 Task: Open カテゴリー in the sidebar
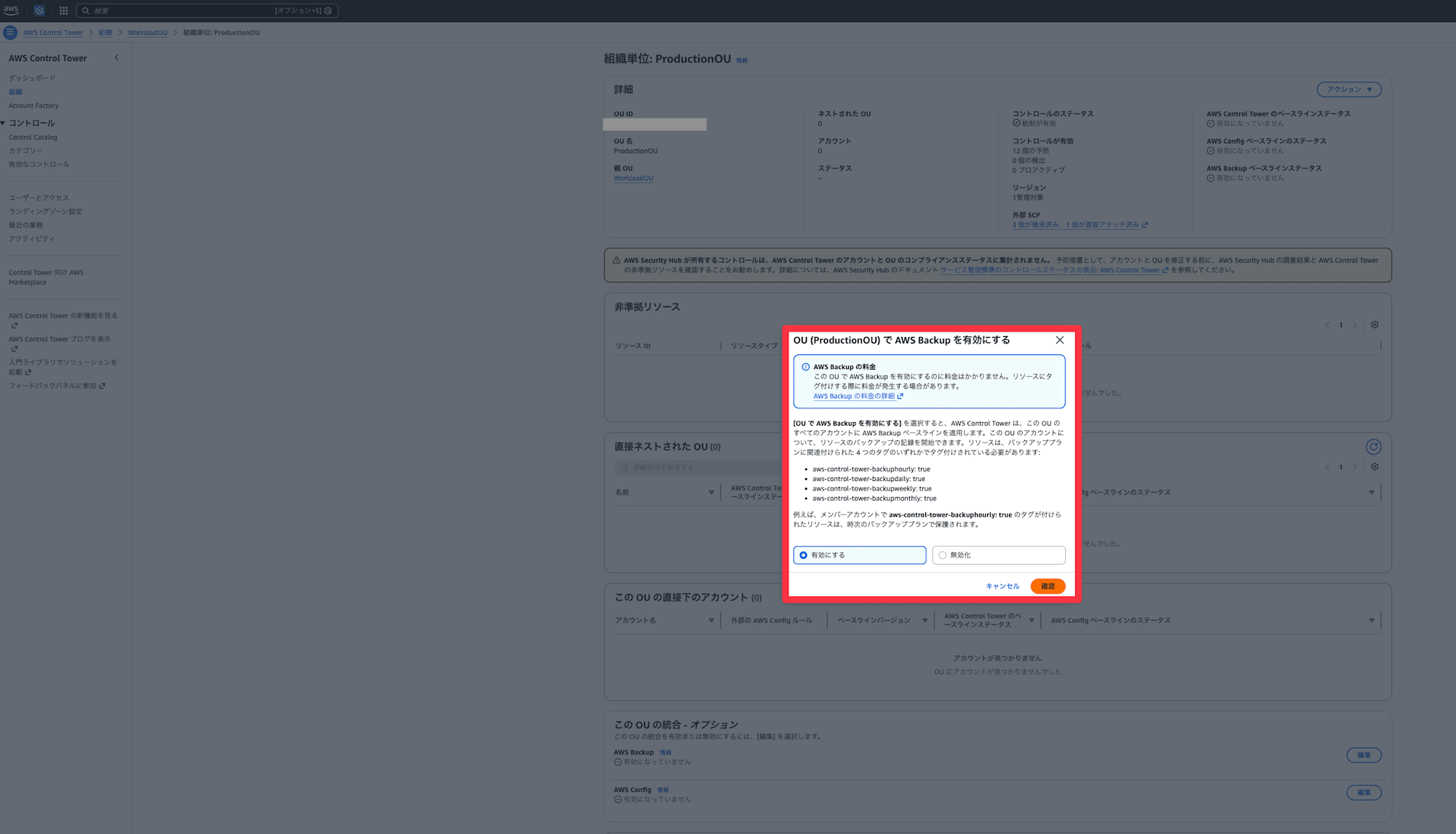(x=25, y=151)
